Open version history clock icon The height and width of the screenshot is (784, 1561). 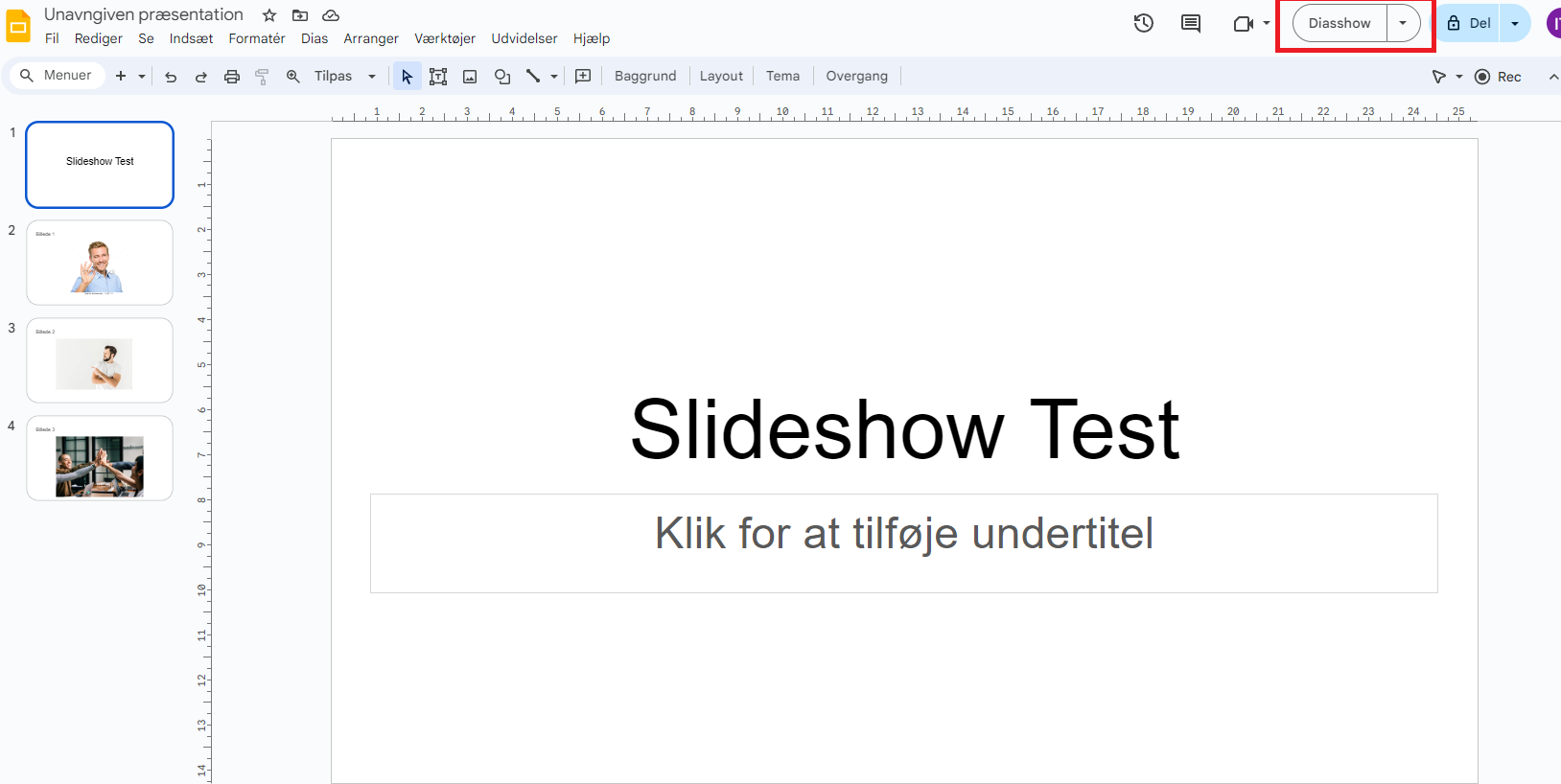point(1144,23)
